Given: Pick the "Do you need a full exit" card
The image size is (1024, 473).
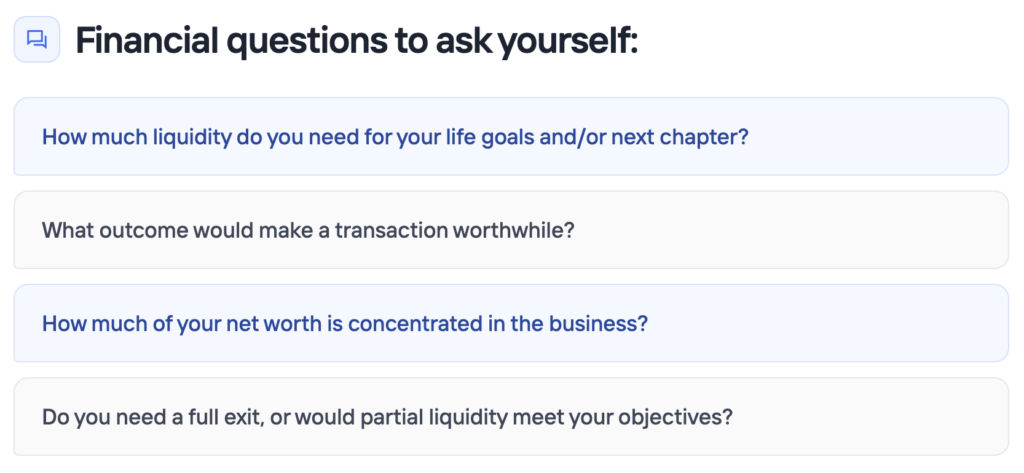Looking at the screenshot, I should tap(511, 417).
